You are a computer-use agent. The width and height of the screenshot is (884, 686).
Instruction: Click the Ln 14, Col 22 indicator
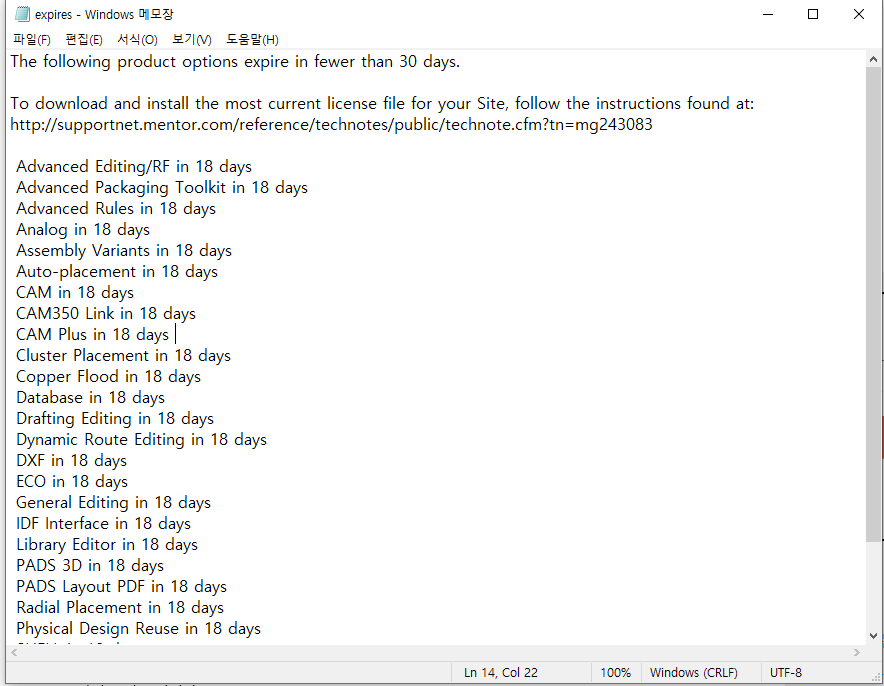pyautogui.click(x=501, y=673)
